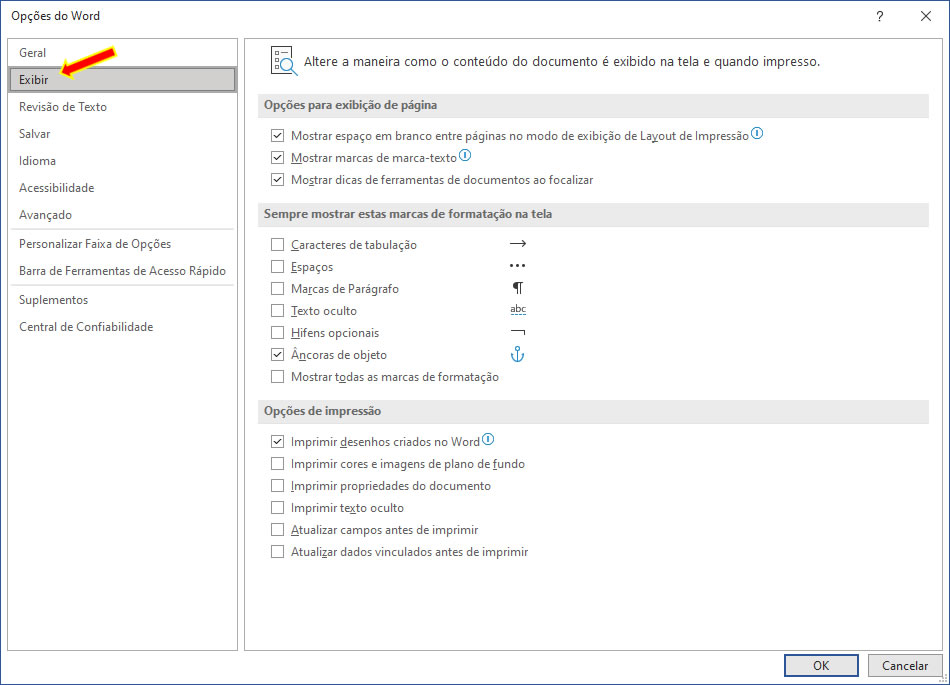
Task: Check Marcas de Parágrafo box
Action: (277, 288)
